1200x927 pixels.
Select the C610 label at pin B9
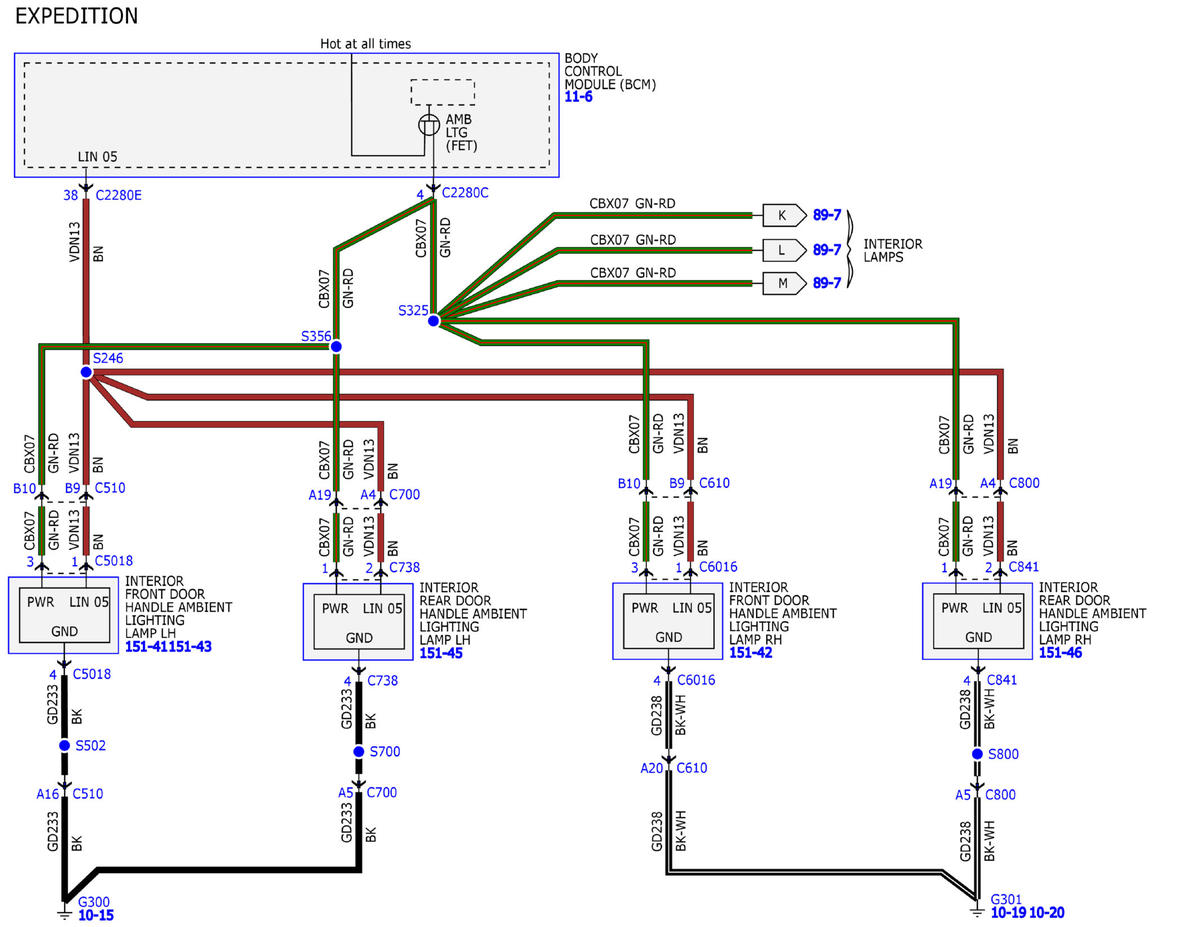tap(714, 483)
